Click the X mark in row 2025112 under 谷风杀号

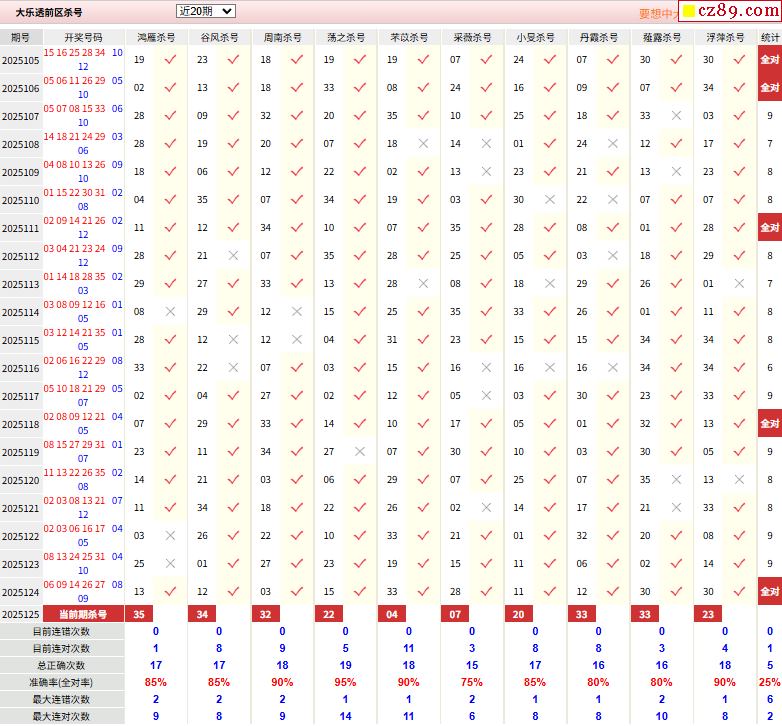coord(233,256)
